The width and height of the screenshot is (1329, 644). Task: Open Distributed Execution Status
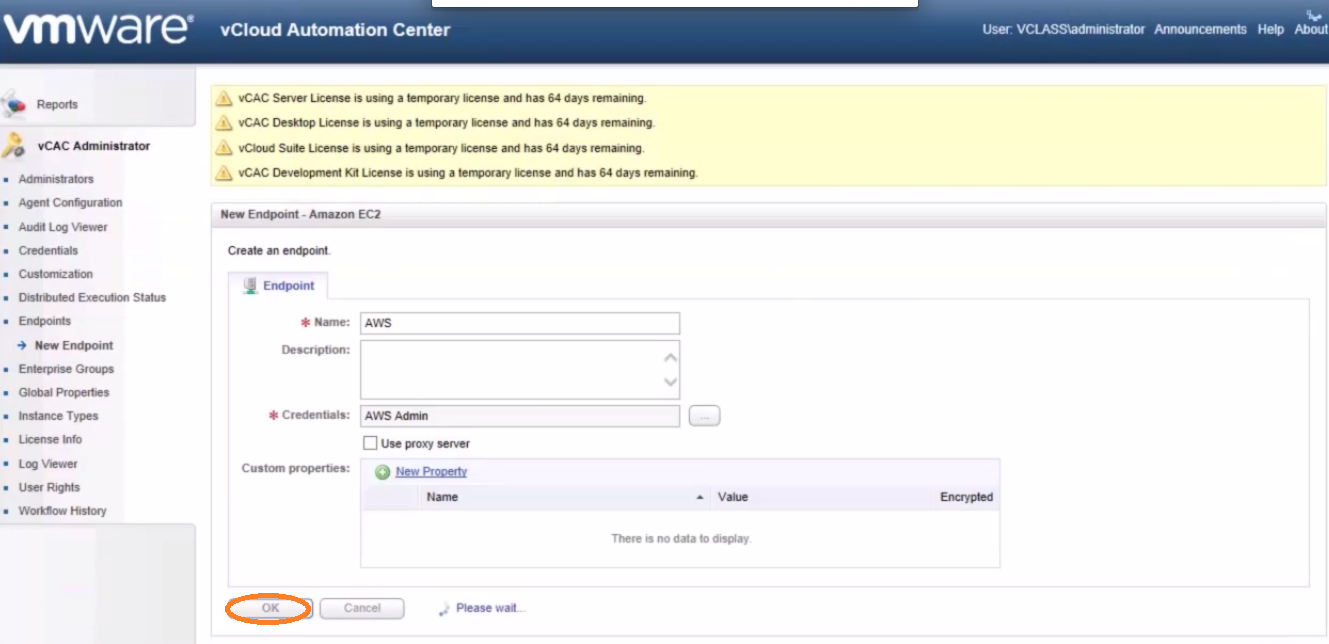point(92,298)
